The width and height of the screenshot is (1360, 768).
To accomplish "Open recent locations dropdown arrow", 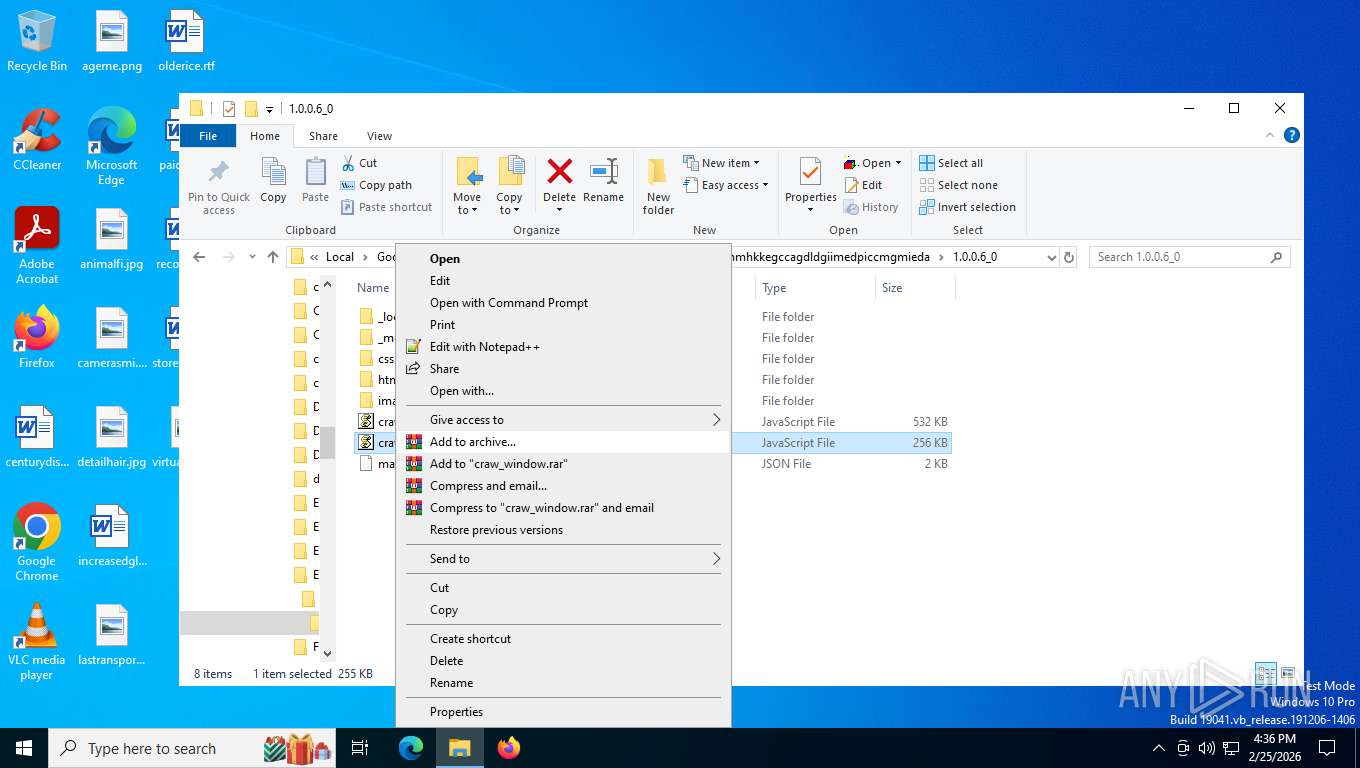I will pyautogui.click(x=252, y=257).
